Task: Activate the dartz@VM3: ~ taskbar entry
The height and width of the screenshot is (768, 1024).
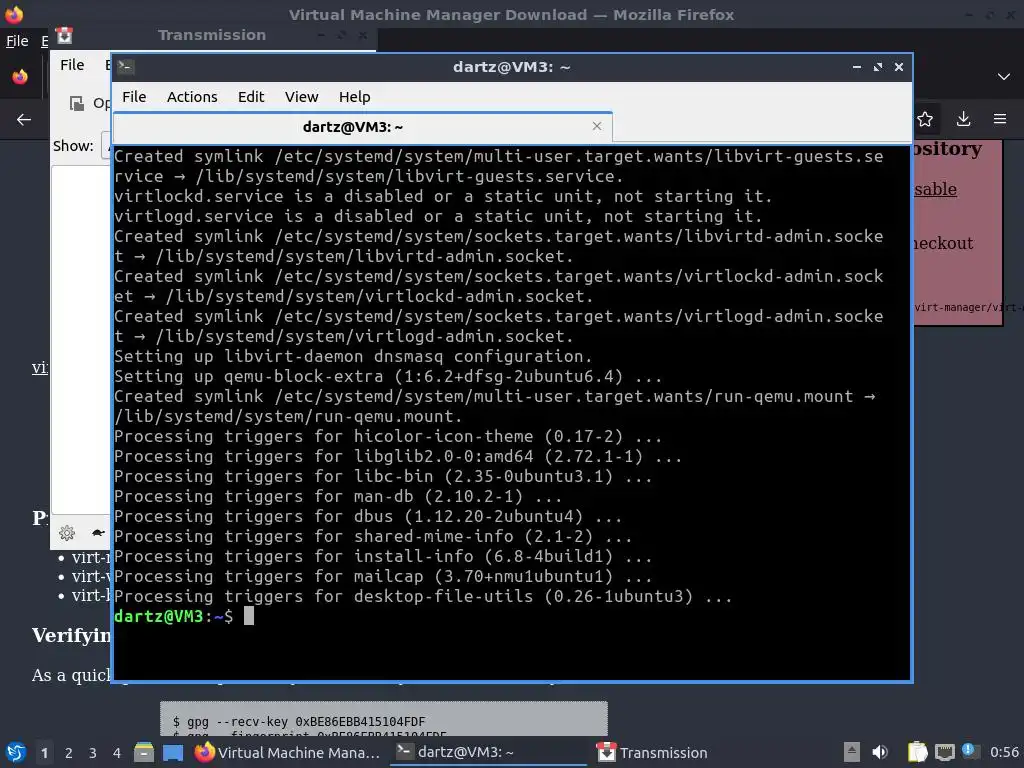Action: click(x=490, y=753)
